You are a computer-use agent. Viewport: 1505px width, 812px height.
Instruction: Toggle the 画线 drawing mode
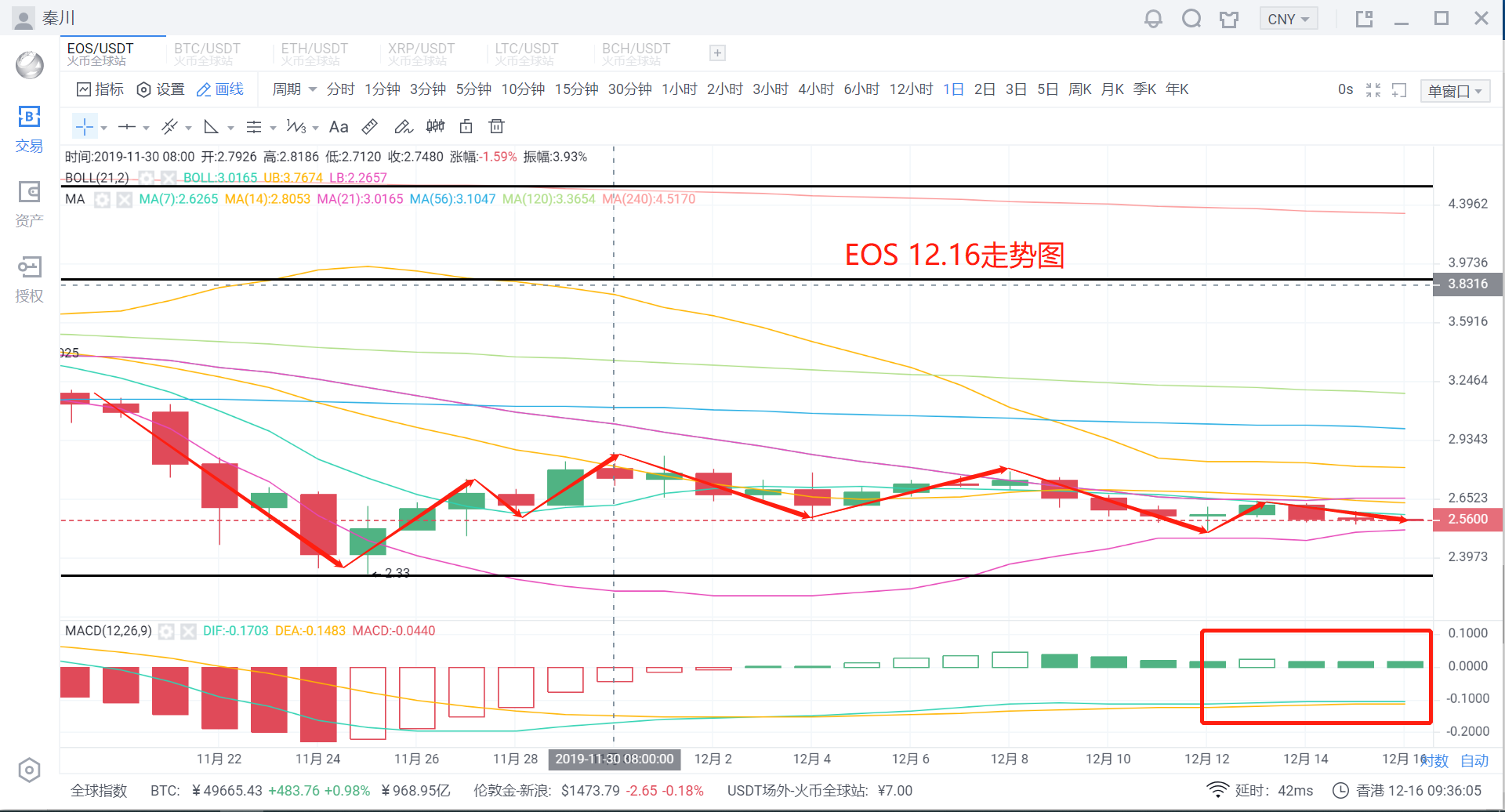(220, 89)
